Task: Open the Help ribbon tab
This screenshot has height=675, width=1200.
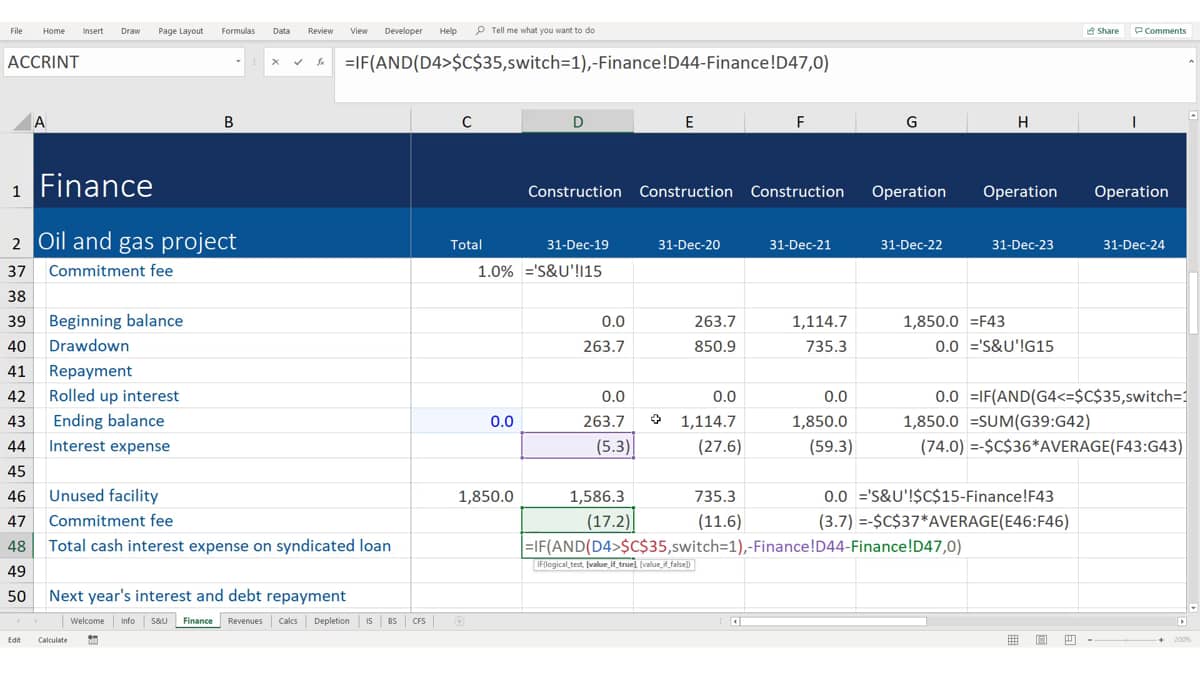Action: (x=448, y=31)
